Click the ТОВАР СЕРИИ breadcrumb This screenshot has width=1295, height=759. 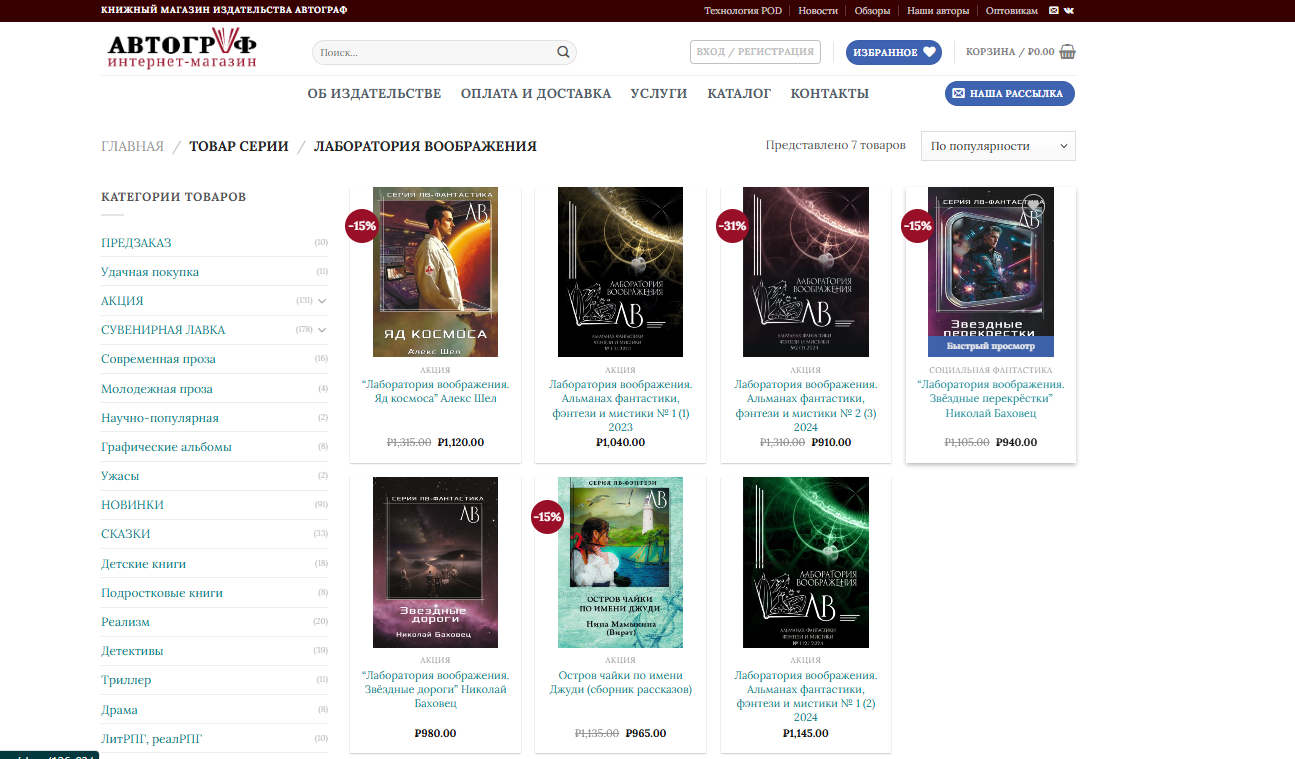click(239, 146)
